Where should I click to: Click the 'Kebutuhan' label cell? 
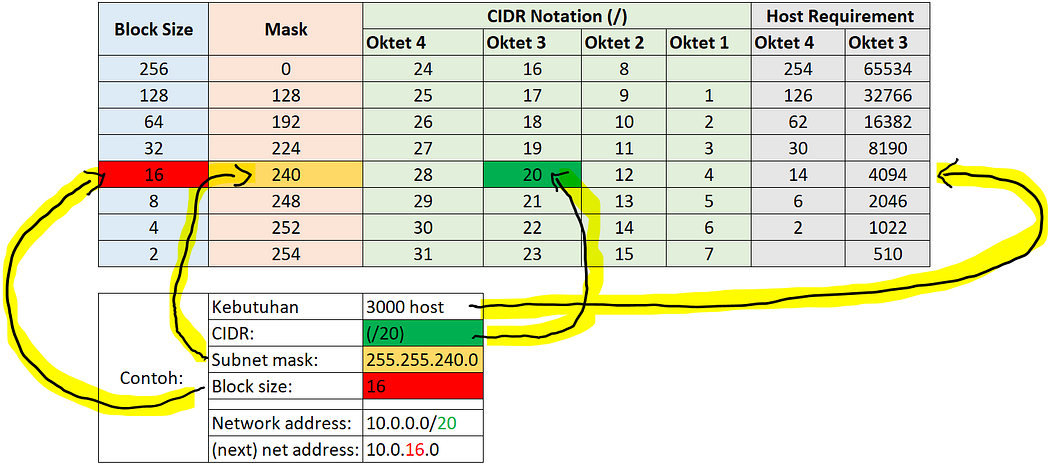coord(286,307)
